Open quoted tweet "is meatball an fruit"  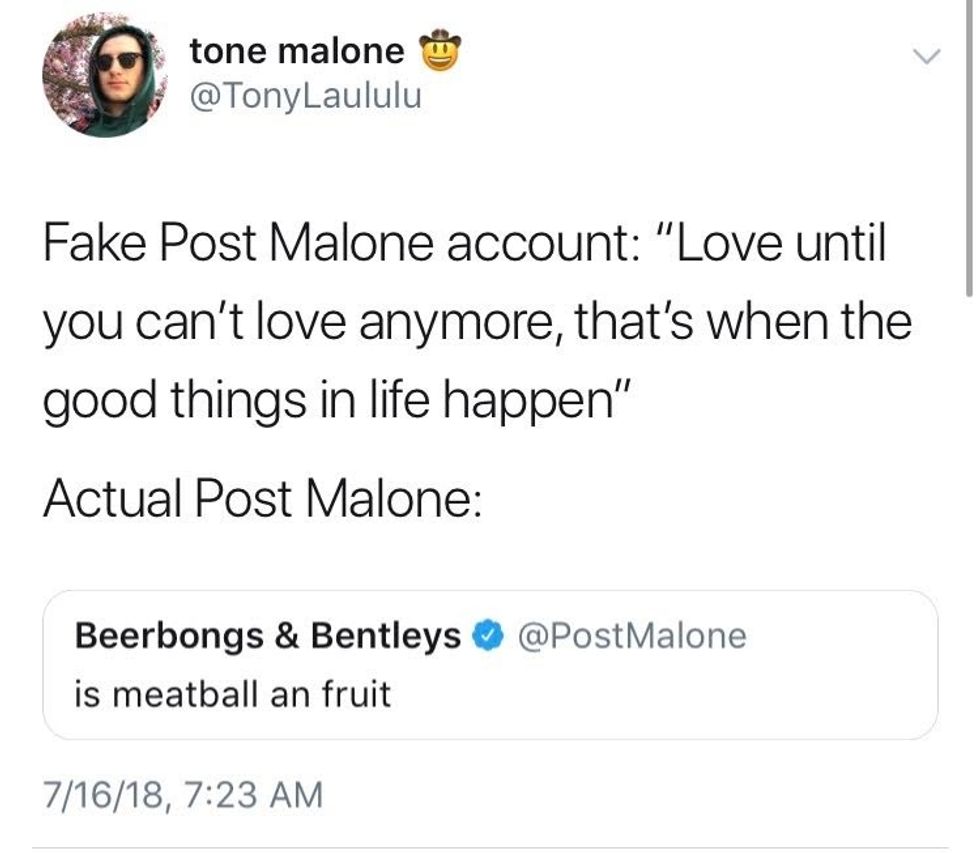pos(232,693)
